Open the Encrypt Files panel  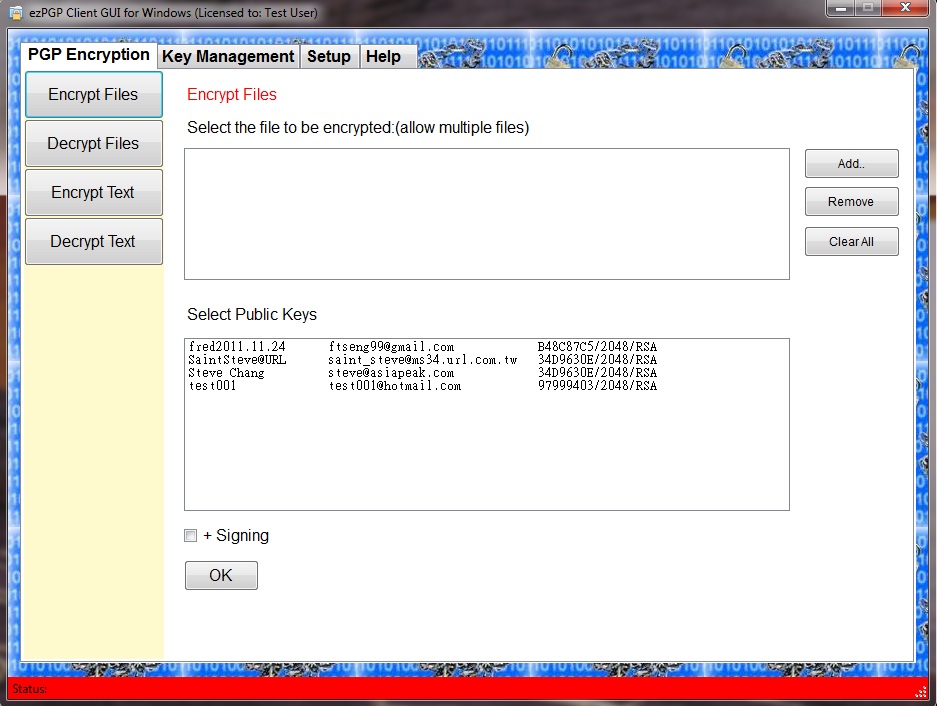(x=93, y=94)
